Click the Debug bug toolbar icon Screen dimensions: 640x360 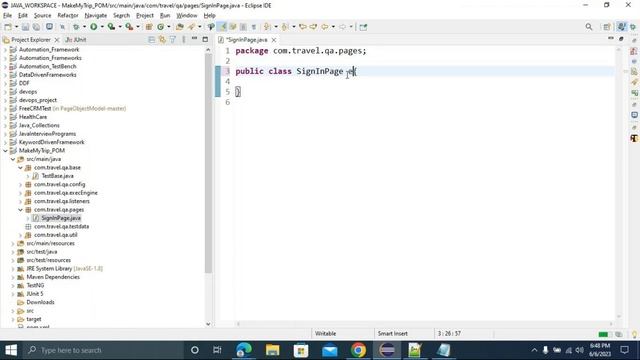pos(76,27)
